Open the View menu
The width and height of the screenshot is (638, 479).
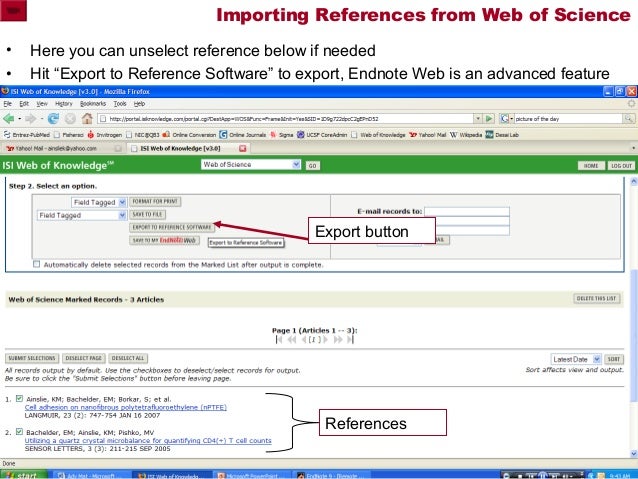click(x=42, y=104)
